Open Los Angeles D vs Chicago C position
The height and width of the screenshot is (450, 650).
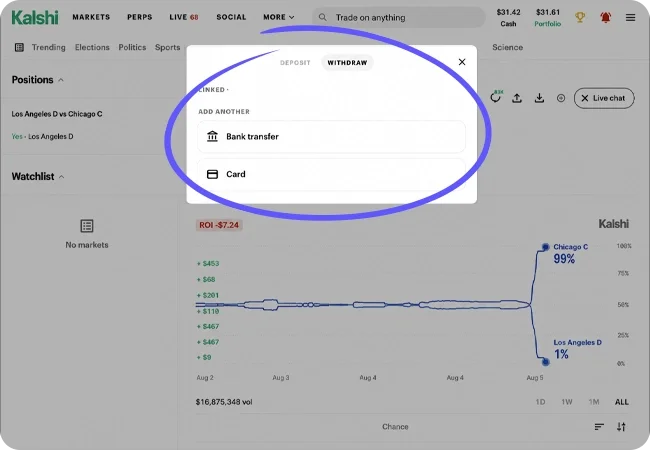pos(57,114)
